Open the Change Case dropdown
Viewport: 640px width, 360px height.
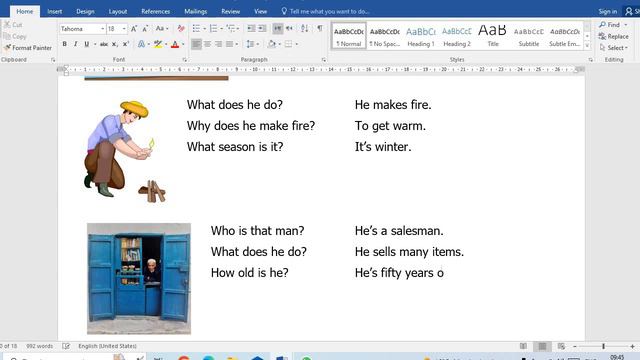(162, 29)
